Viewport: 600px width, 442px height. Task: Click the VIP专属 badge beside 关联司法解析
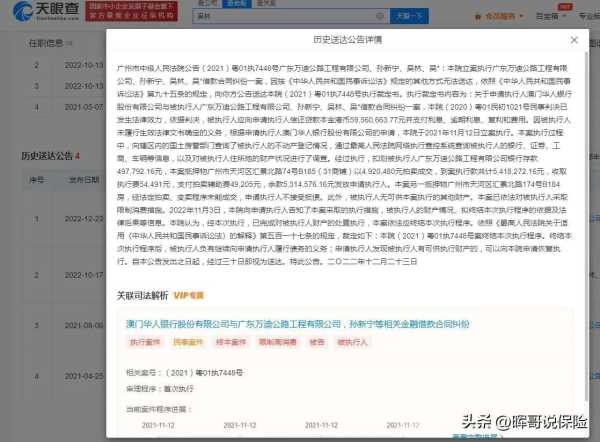pyautogui.click(x=189, y=295)
